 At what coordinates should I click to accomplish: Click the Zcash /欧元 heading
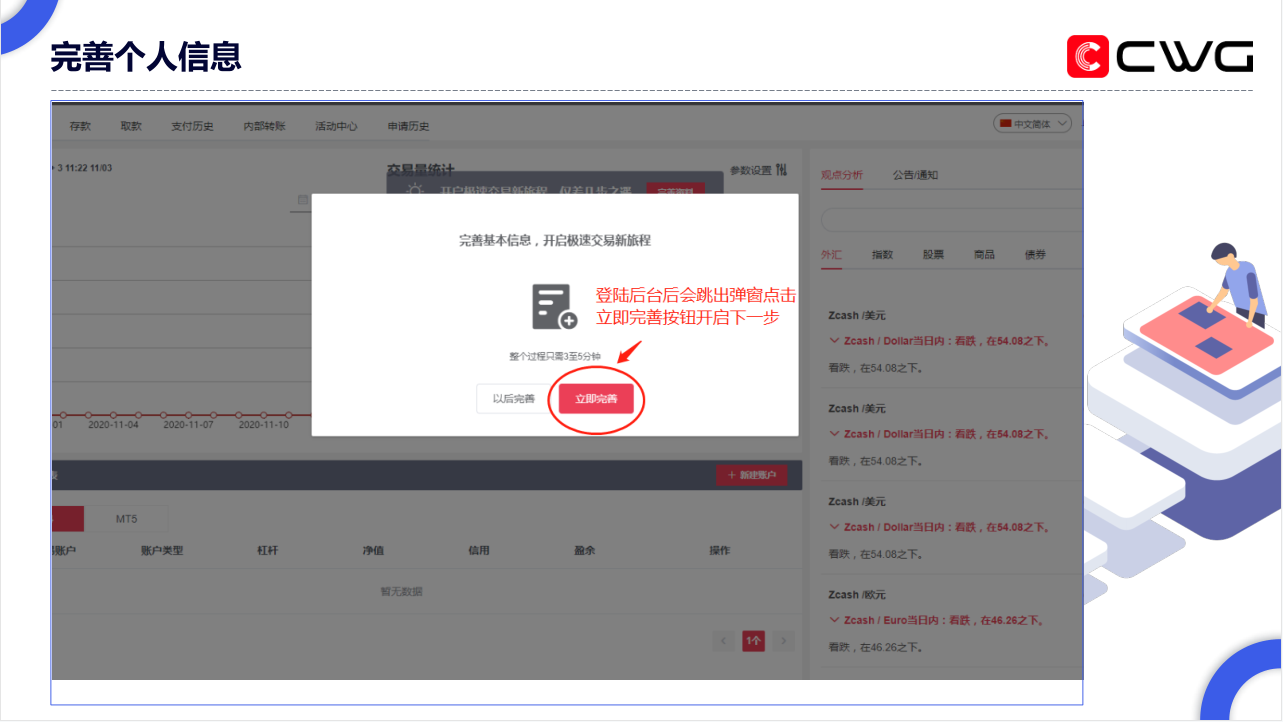tap(857, 594)
